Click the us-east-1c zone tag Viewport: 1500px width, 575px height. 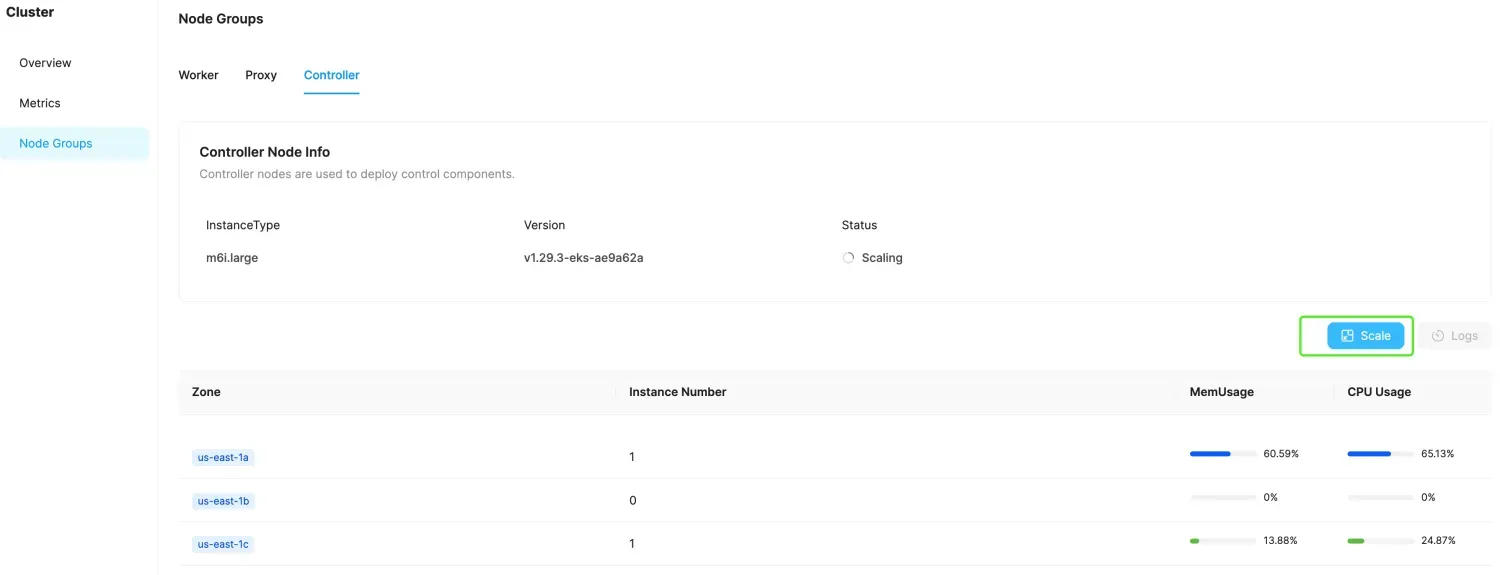[x=223, y=544]
